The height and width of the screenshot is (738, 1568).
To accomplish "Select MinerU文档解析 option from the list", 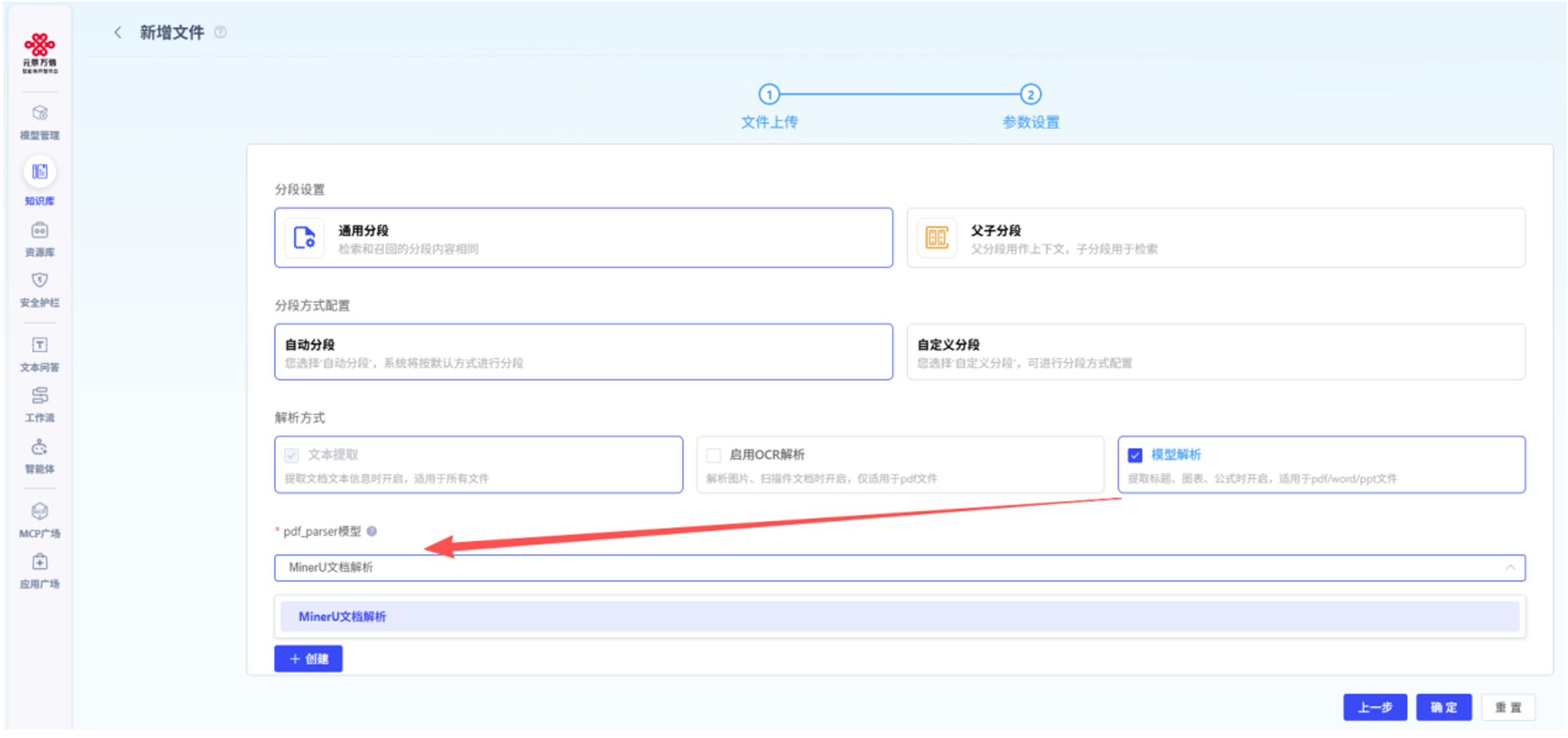I will (342, 617).
